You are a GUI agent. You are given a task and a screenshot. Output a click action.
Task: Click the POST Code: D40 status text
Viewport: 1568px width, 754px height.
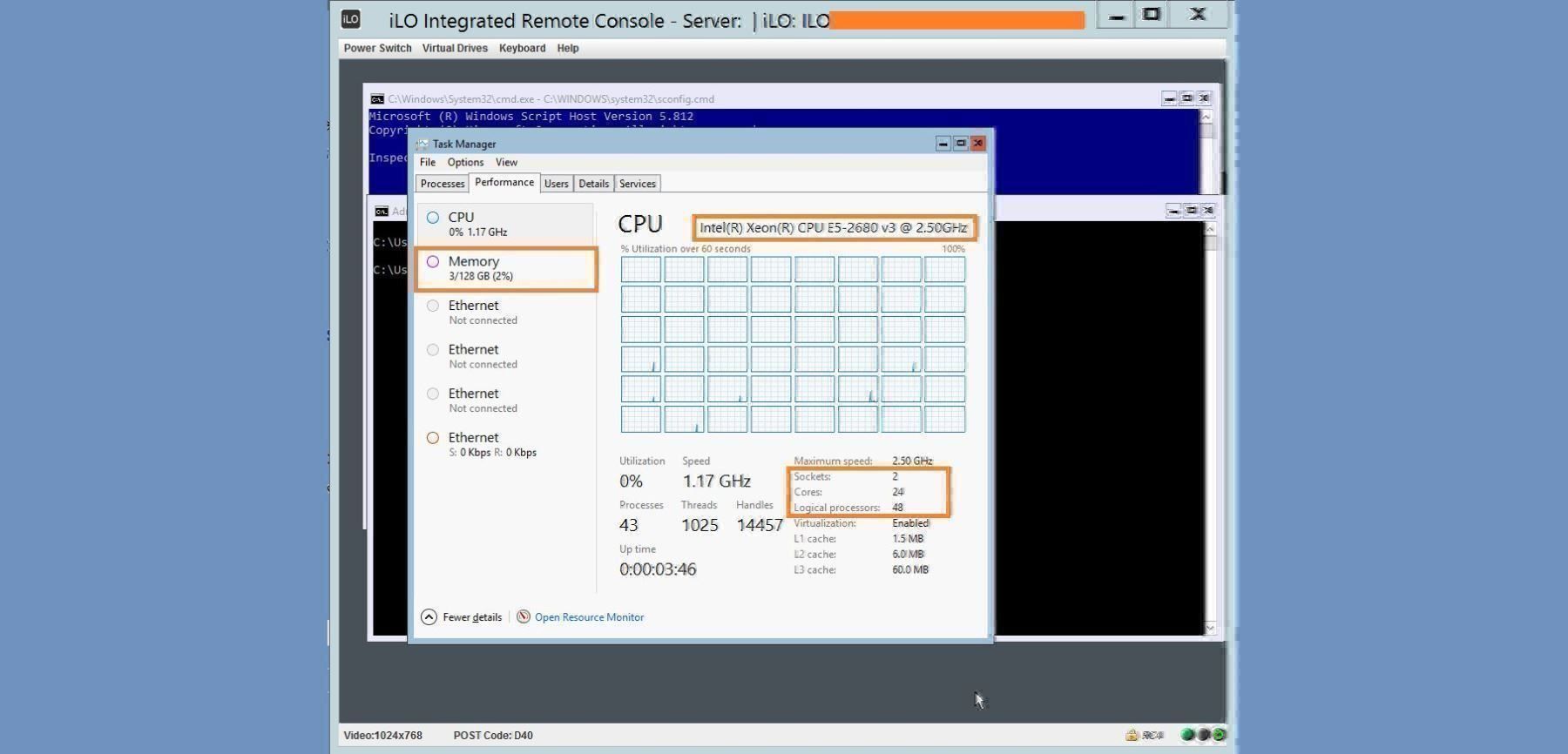pos(493,736)
